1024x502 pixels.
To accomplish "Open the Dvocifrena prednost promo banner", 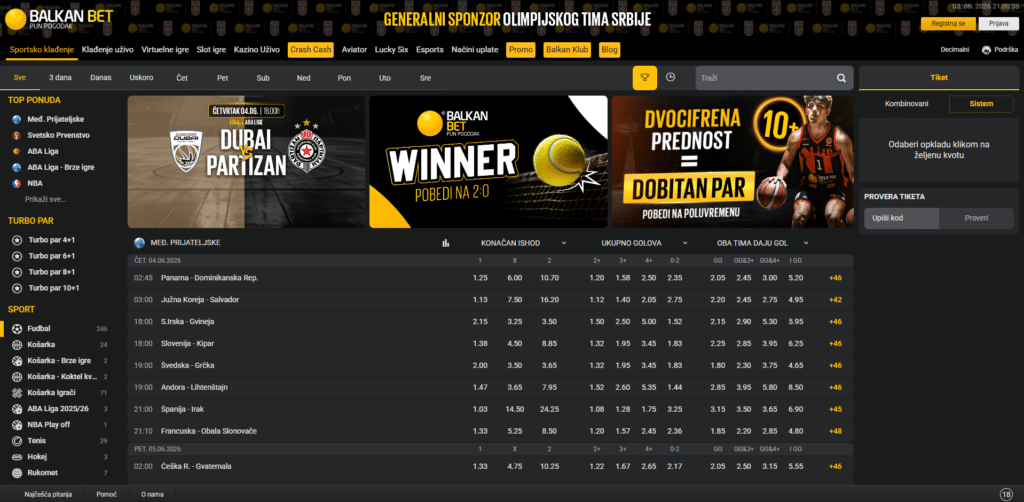I will [733, 162].
